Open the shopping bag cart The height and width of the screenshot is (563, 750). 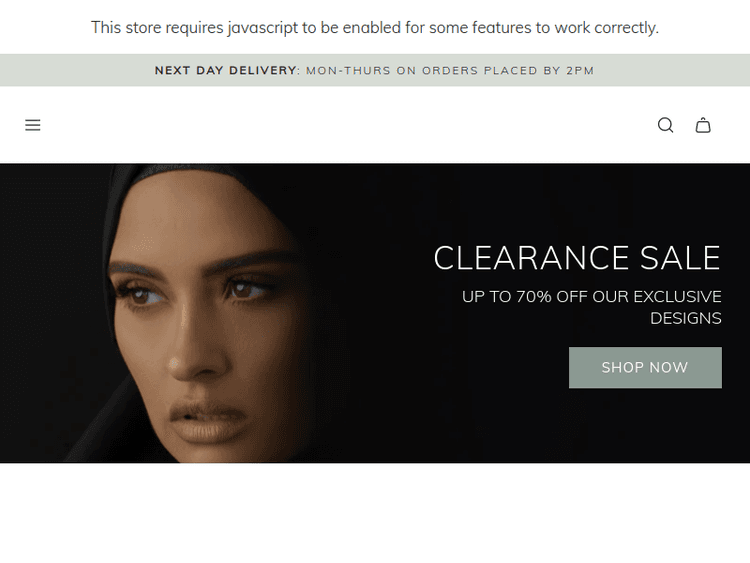click(703, 125)
